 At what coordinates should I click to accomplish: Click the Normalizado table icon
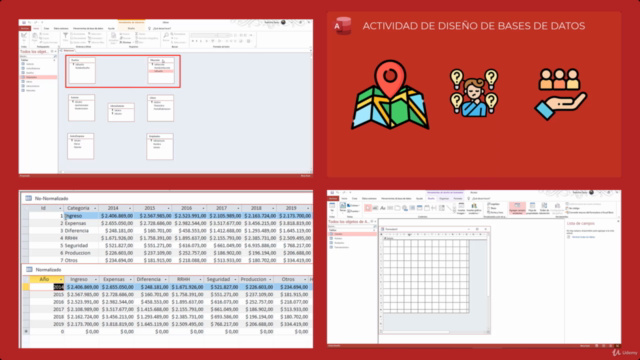(29, 269)
